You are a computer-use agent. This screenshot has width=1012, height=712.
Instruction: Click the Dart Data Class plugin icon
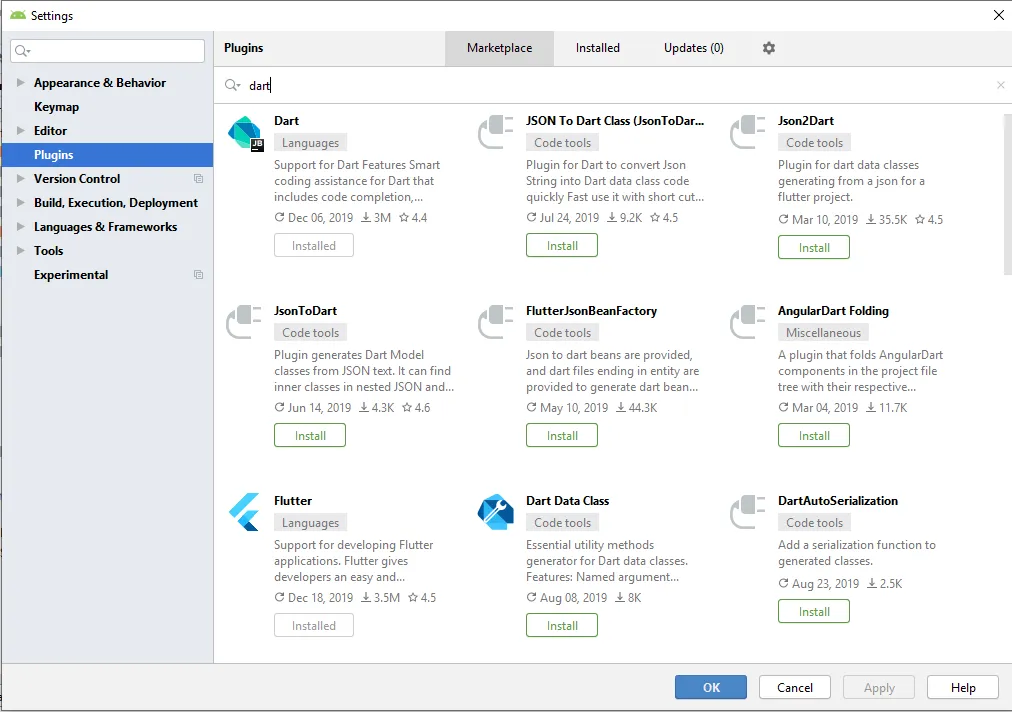coord(496,512)
